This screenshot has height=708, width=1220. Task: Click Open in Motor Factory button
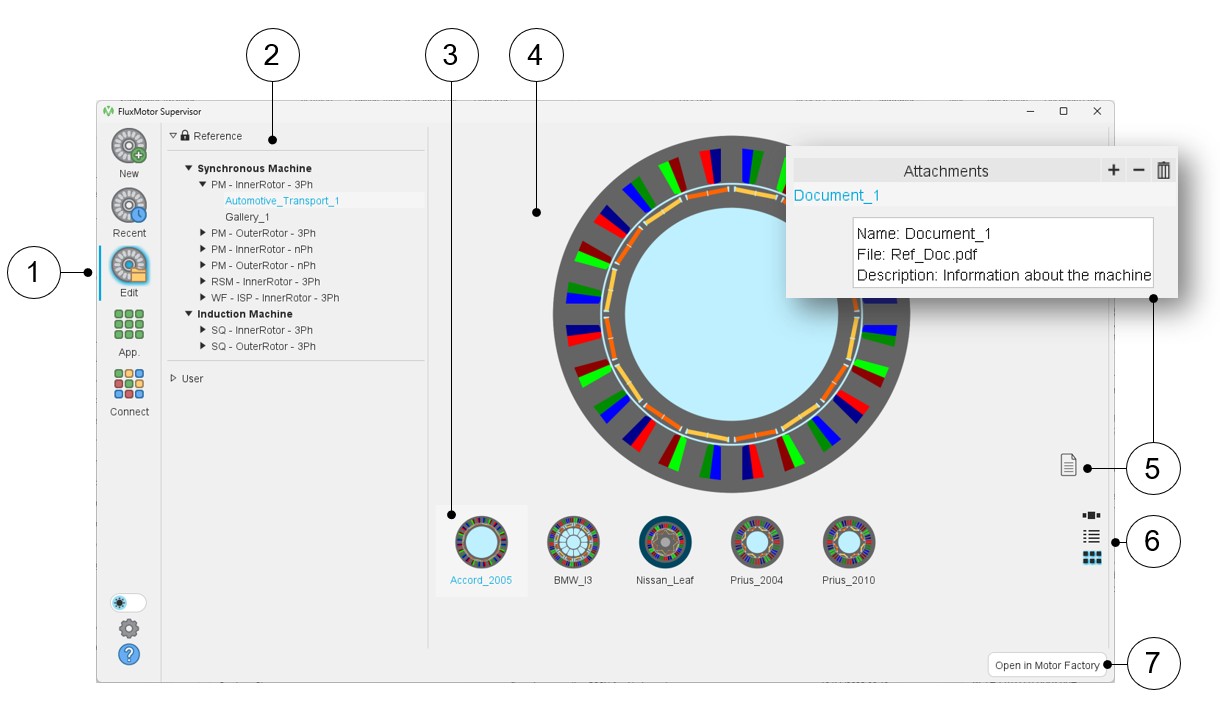[1047, 665]
